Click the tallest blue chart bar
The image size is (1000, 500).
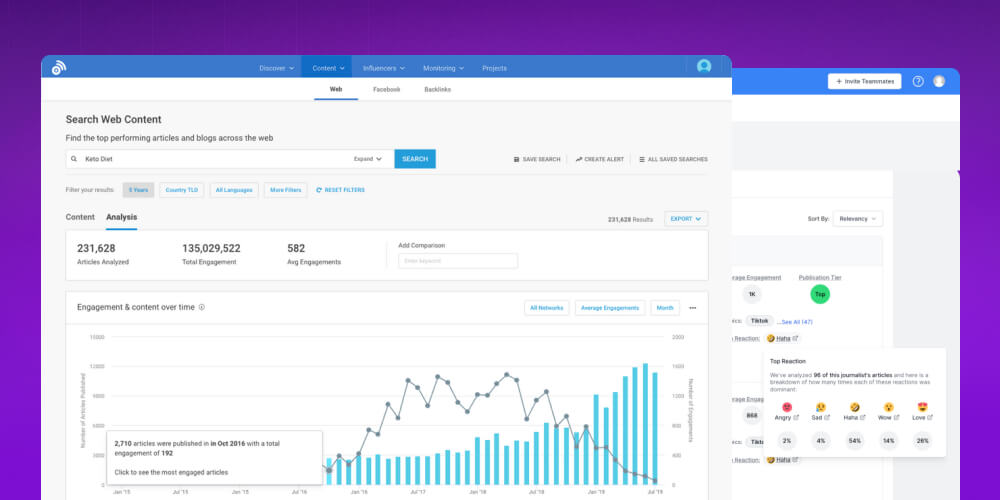645,424
